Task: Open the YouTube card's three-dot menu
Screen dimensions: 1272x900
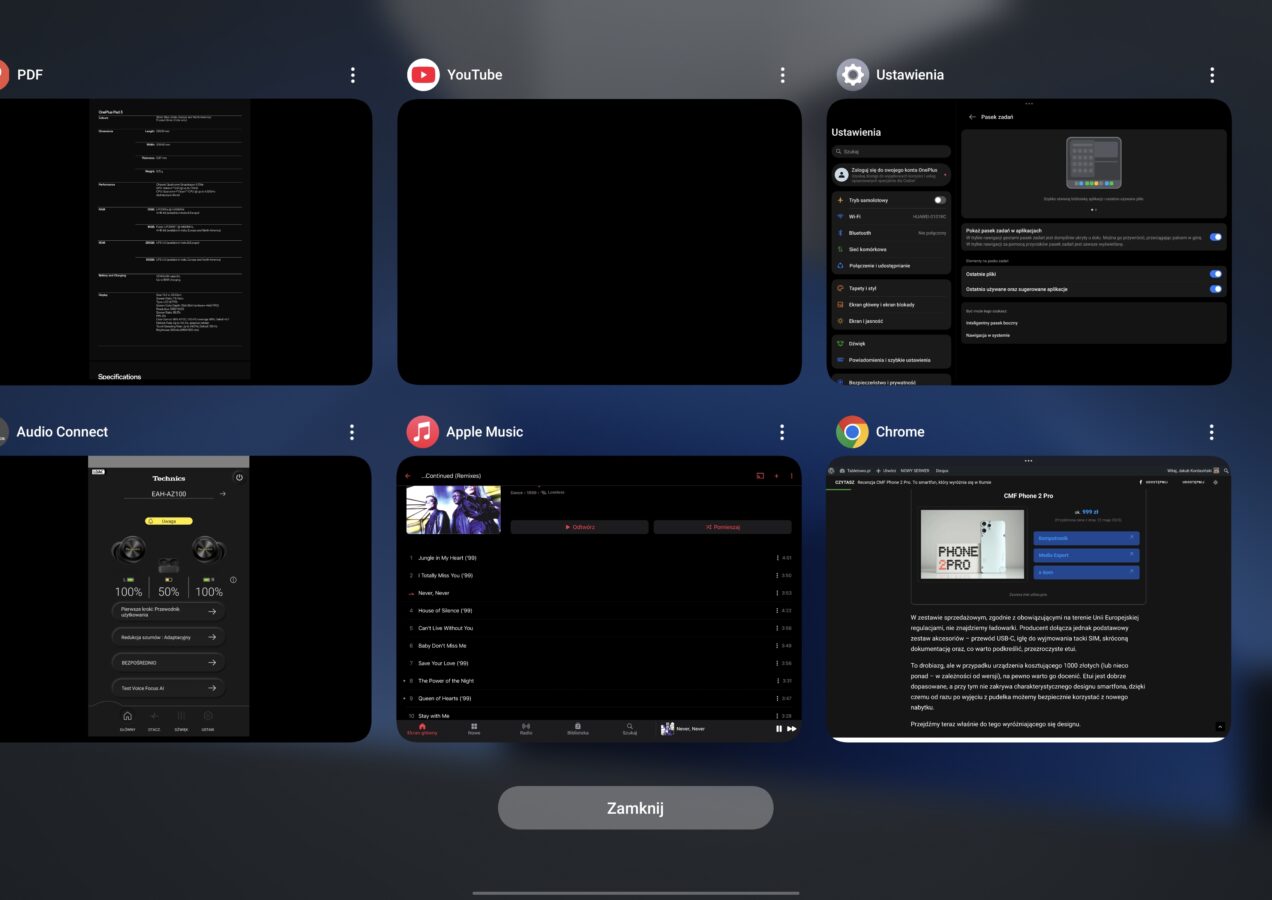Action: (x=782, y=75)
